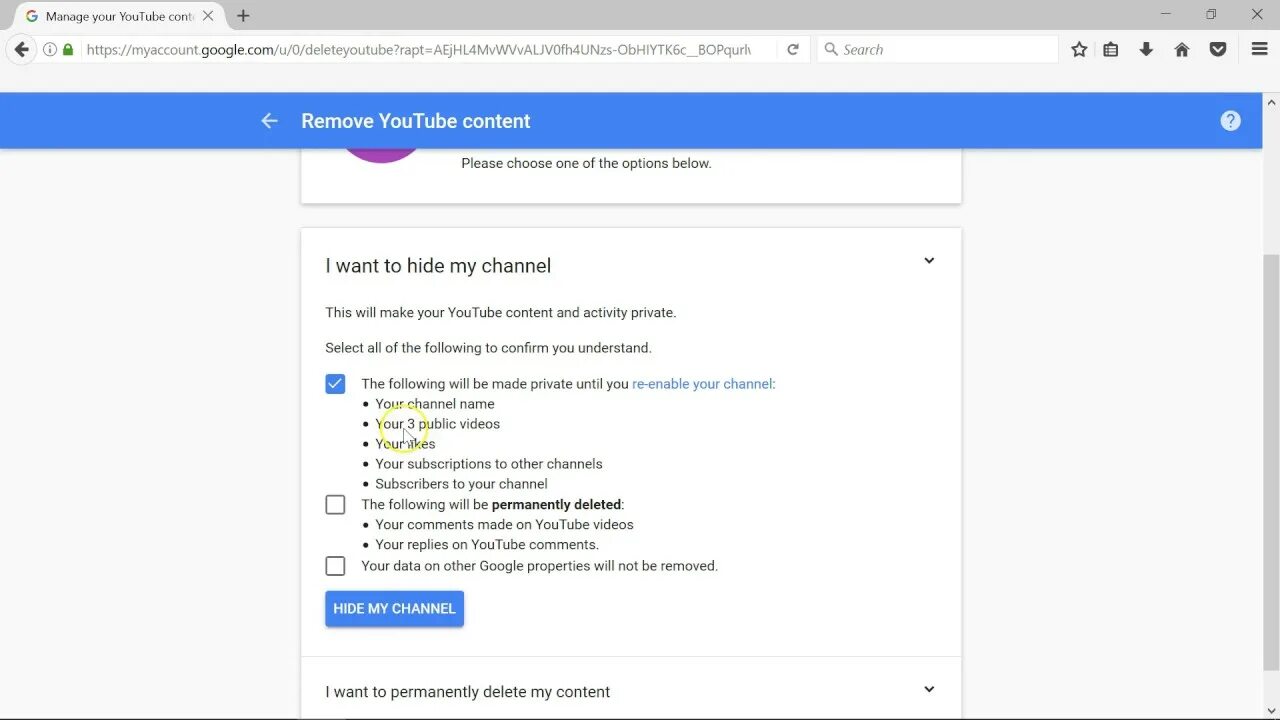Viewport: 1280px width, 720px height.
Task: Restore down the browser window
Action: (1211, 14)
